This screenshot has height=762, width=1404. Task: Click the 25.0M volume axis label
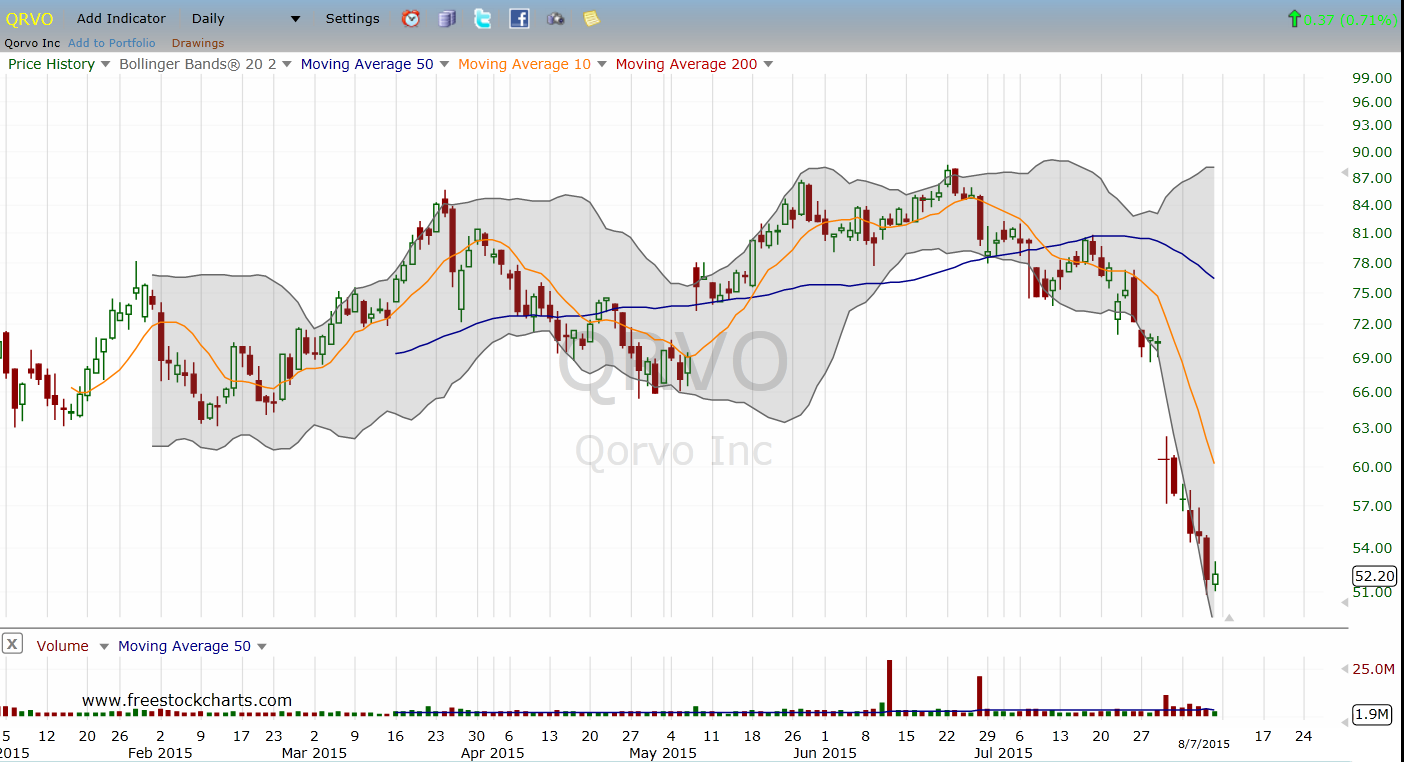(x=1372, y=668)
